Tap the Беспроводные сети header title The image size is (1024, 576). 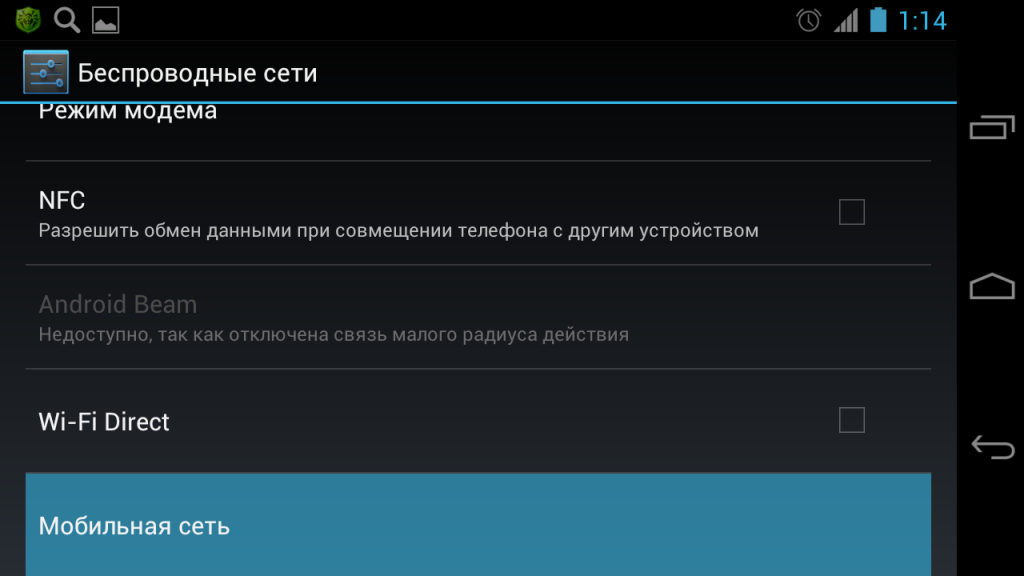197,73
